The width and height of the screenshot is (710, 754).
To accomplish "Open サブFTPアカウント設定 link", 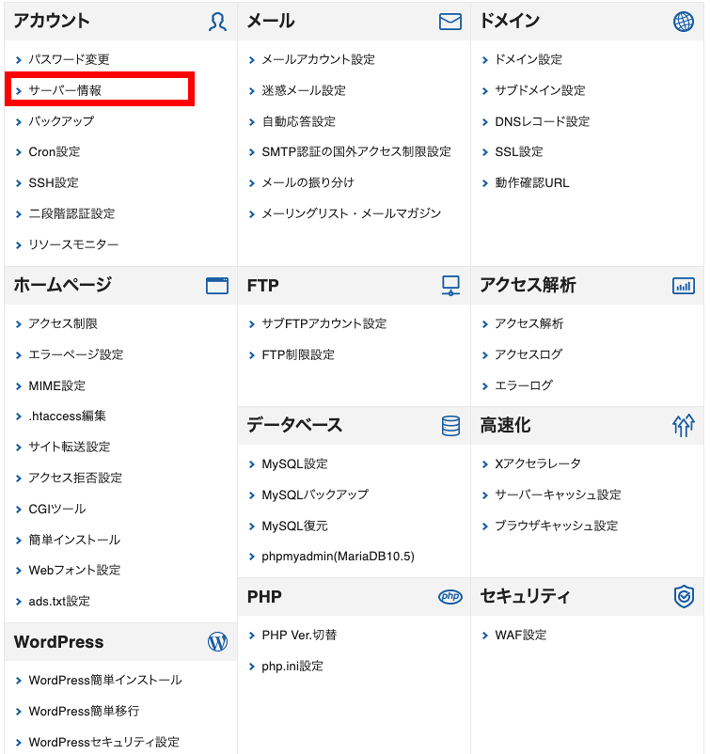I will click(324, 324).
